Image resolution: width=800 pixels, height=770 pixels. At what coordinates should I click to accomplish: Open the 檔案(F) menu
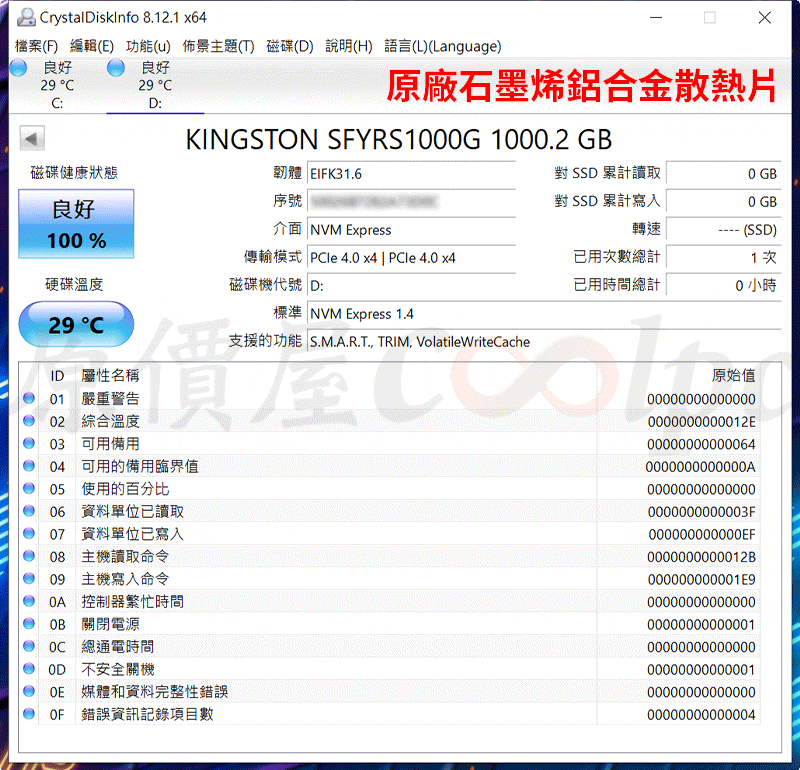click(x=36, y=46)
